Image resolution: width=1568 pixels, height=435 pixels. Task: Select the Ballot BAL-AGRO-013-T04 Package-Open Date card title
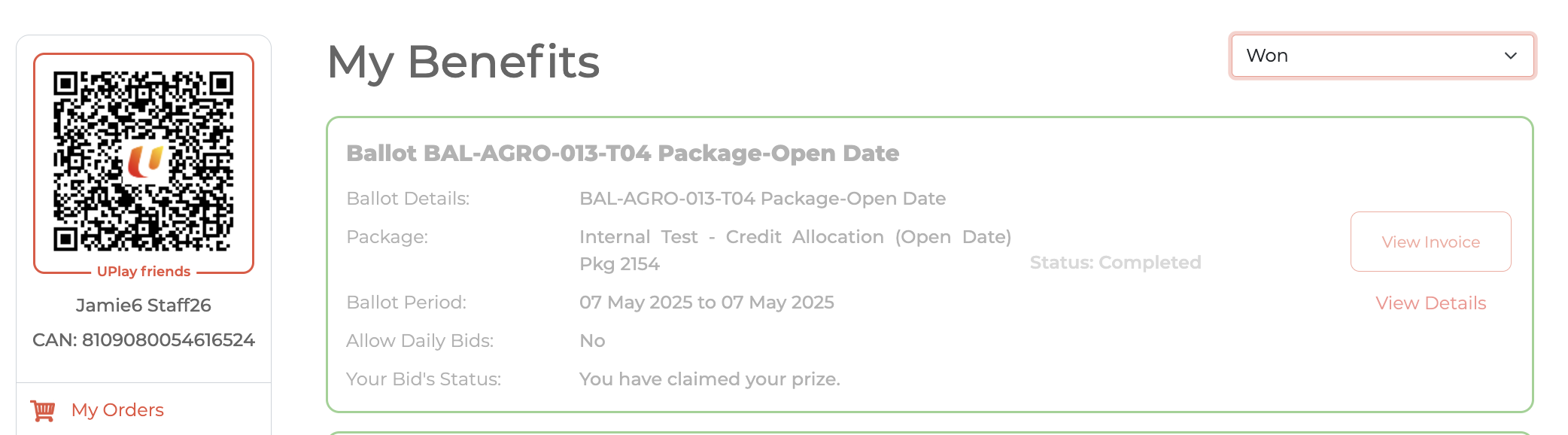(622, 154)
